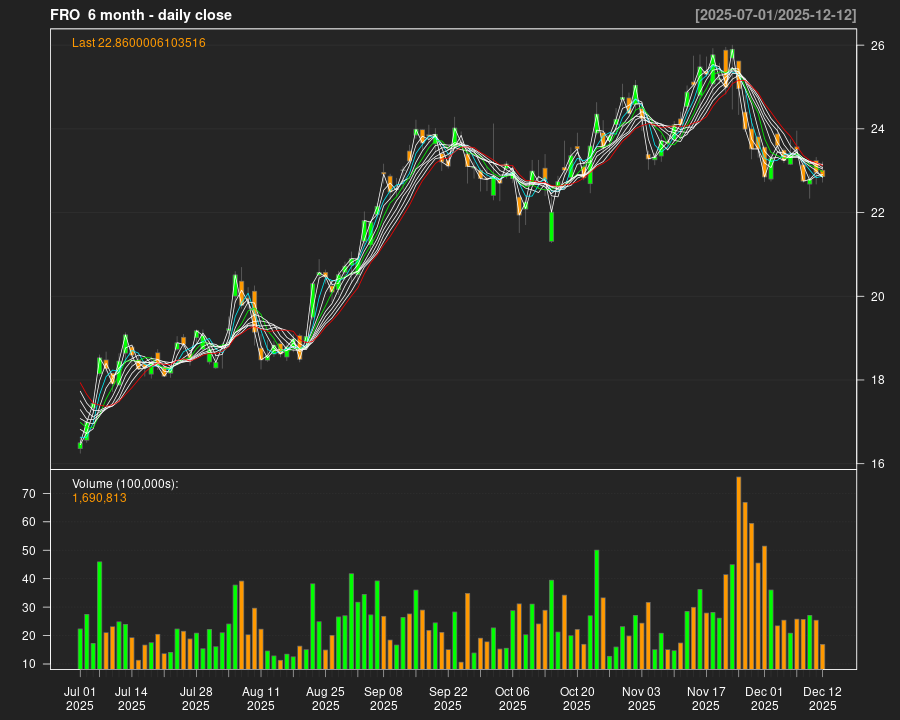Screen dimensions: 900x720
Task: Click the Nov 03 2025 date label
Action: click(x=641, y=698)
